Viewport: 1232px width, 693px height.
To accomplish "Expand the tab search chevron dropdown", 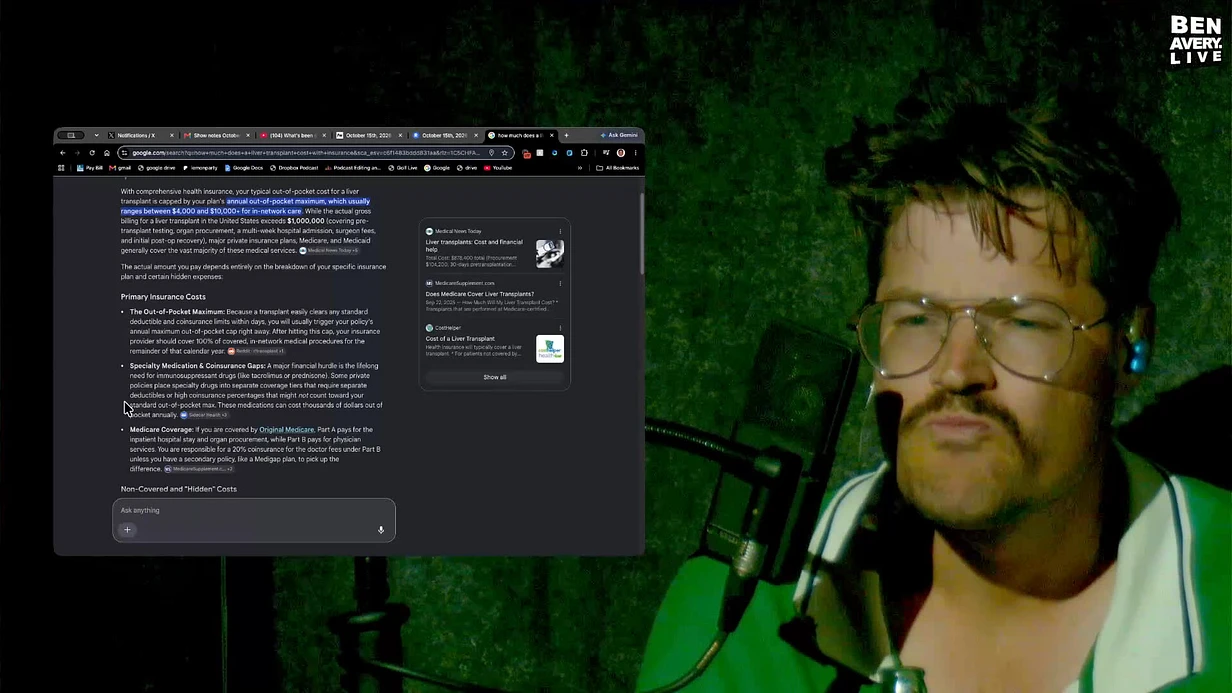I will (96, 135).
